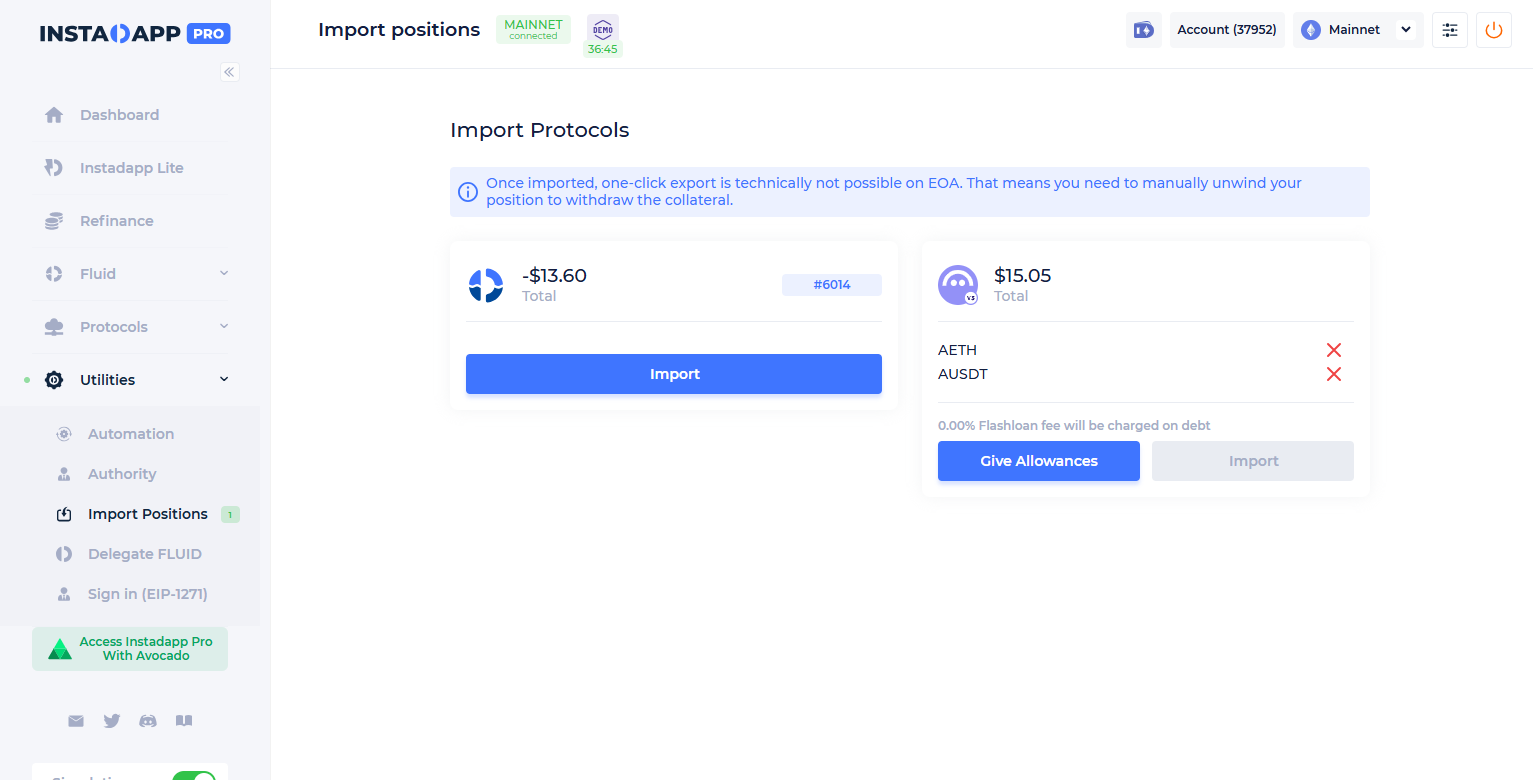This screenshot has height=780, width=1533.
Task: Click Access Instadapp Pro With Avocado
Action: (x=130, y=649)
